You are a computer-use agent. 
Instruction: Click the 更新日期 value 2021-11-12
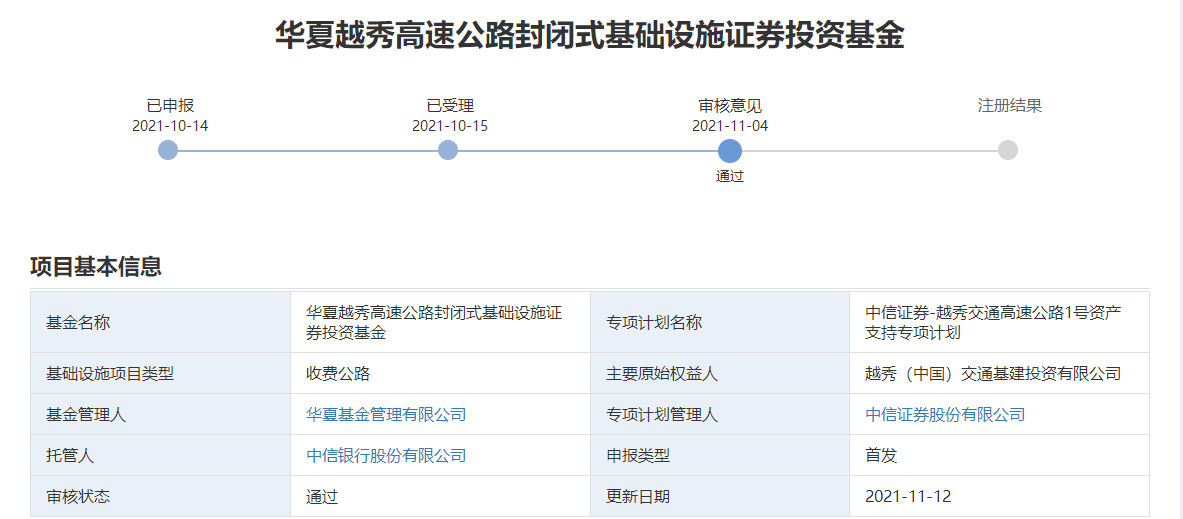tap(1000, 496)
